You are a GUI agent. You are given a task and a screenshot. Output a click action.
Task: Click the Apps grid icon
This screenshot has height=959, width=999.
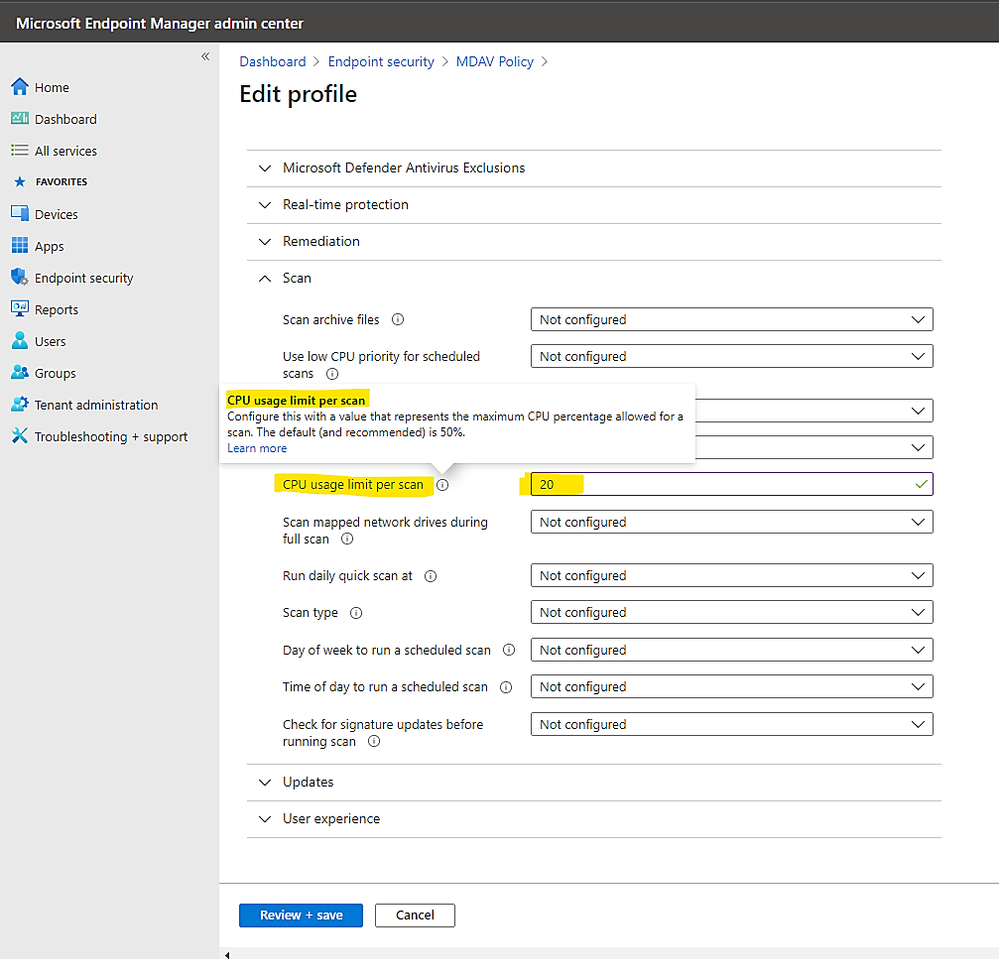(x=20, y=246)
